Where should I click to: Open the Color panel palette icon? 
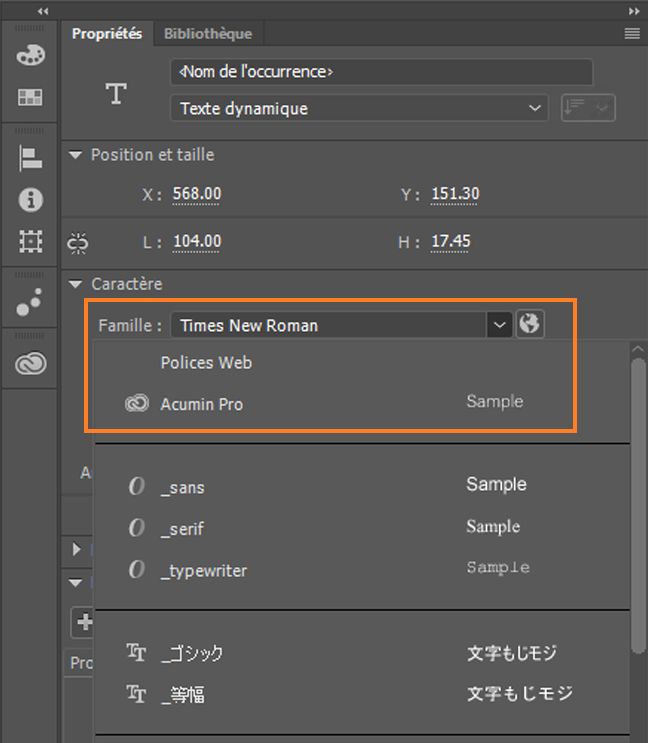click(x=30, y=54)
